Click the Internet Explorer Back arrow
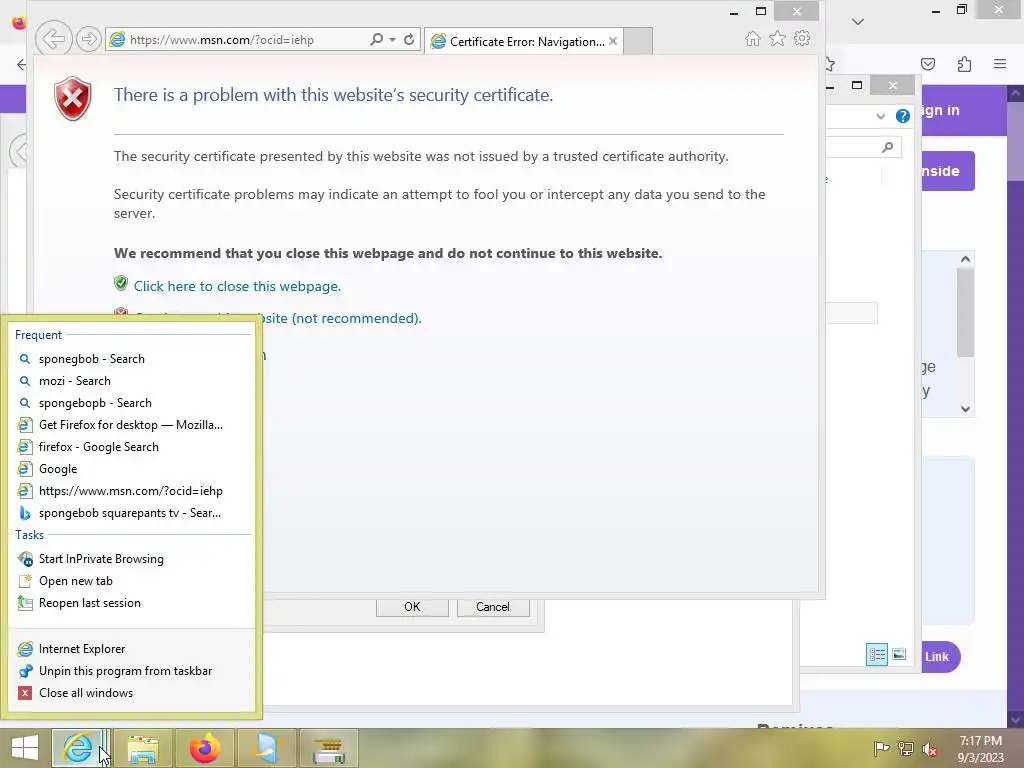Viewport: 1024px width, 768px height. (x=54, y=39)
